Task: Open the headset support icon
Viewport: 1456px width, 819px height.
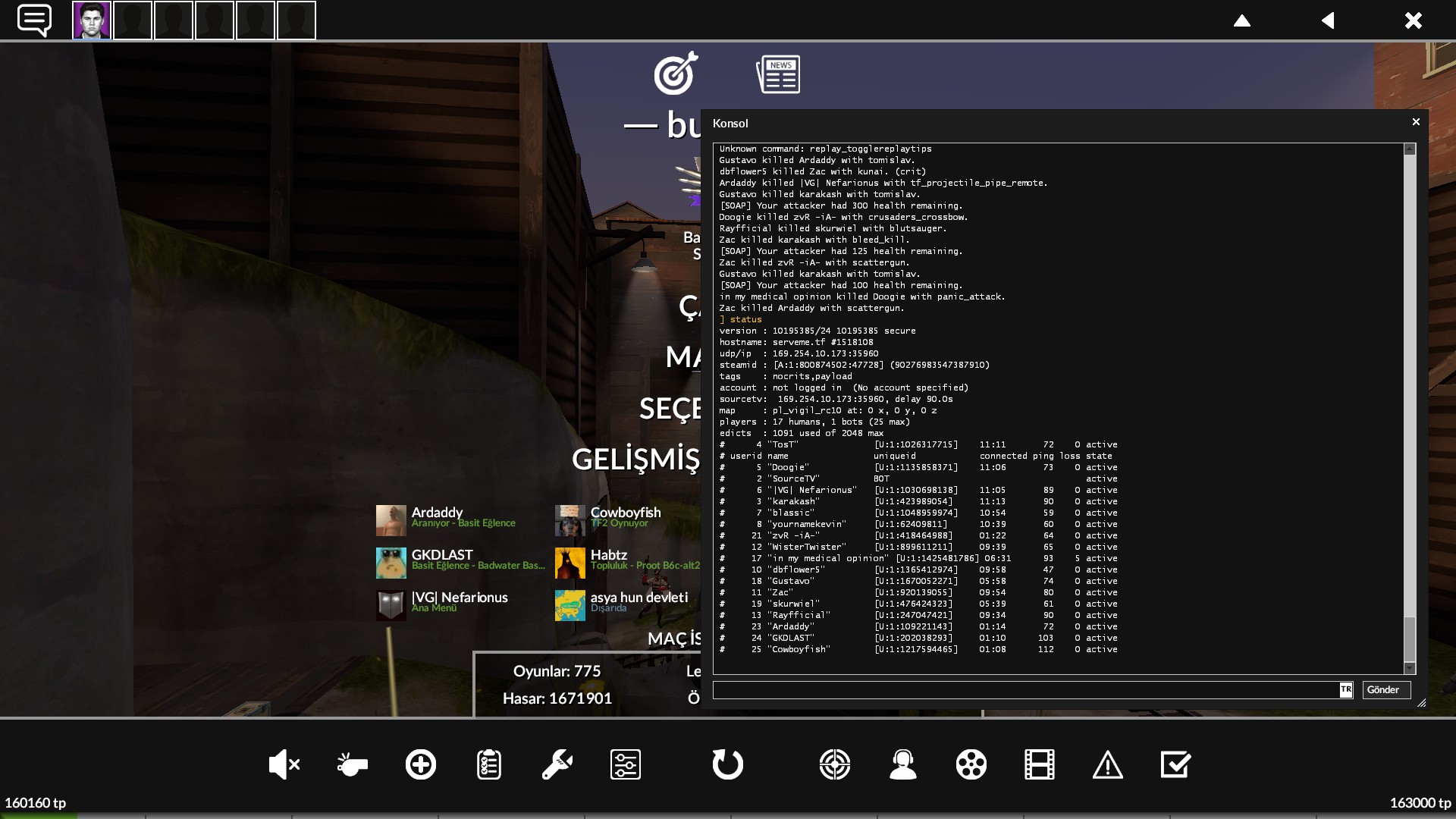Action: click(x=903, y=764)
